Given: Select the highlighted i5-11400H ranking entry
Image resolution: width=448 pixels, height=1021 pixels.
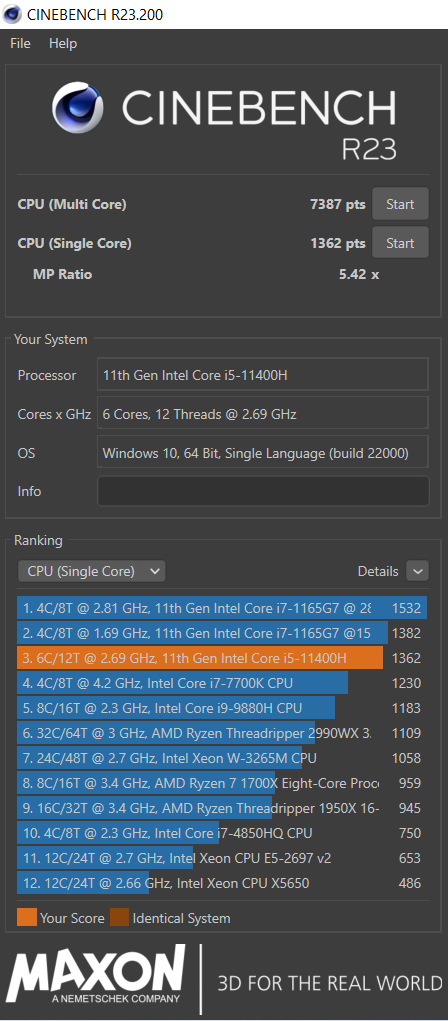Looking at the screenshot, I should (x=222, y=658).
